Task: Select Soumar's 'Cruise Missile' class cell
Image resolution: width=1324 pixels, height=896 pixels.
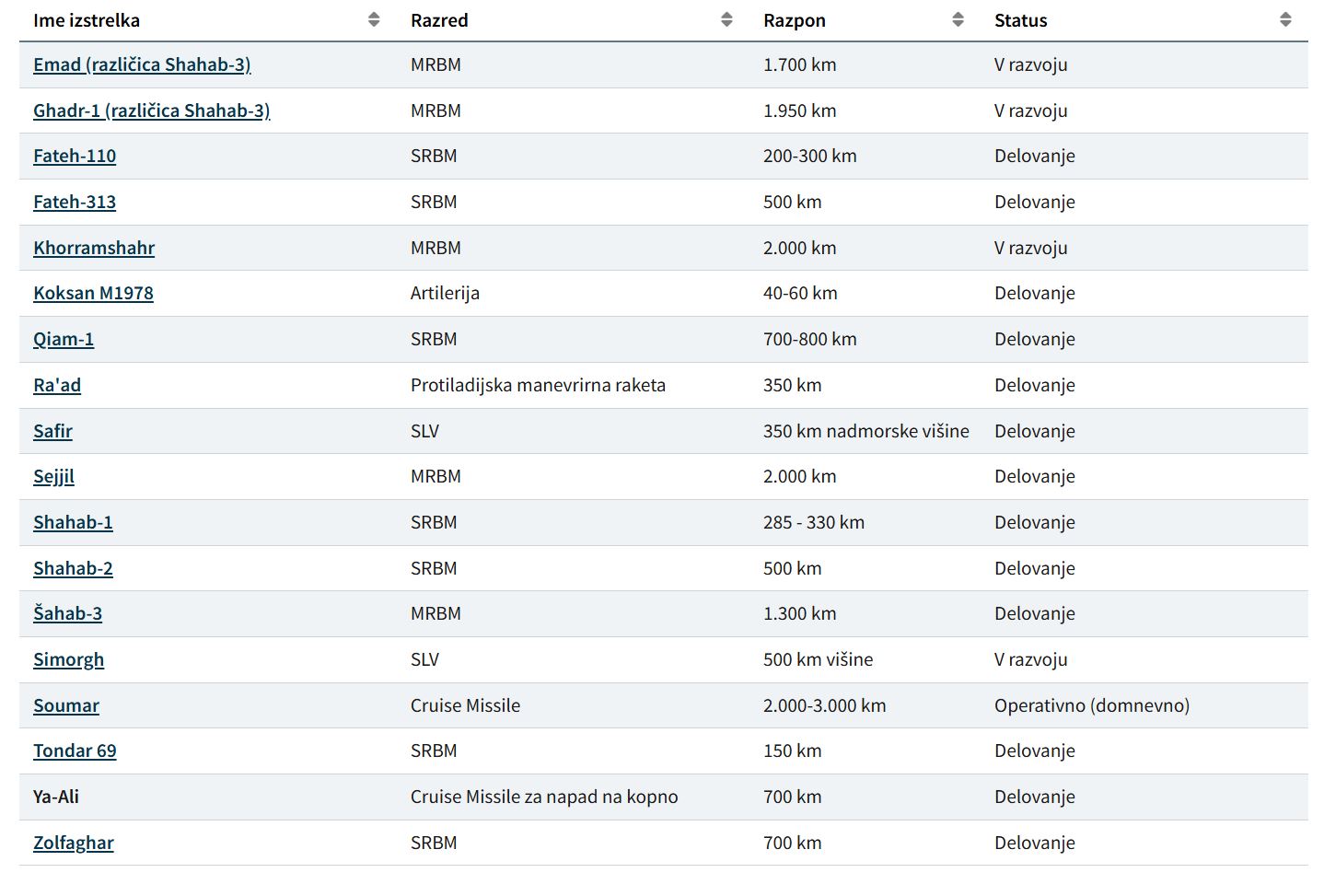Action: (573, 705)
